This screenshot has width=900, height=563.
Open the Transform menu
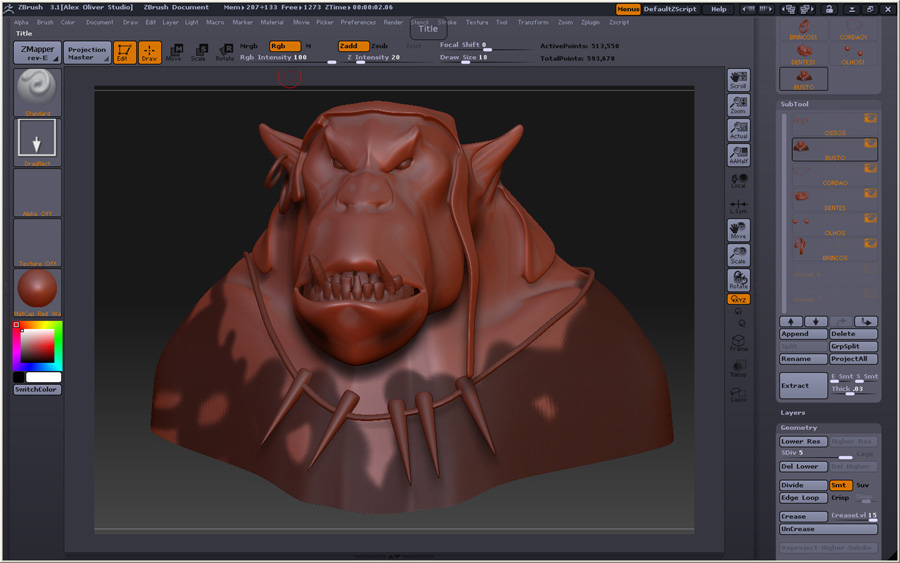click(x=533, y=22)
